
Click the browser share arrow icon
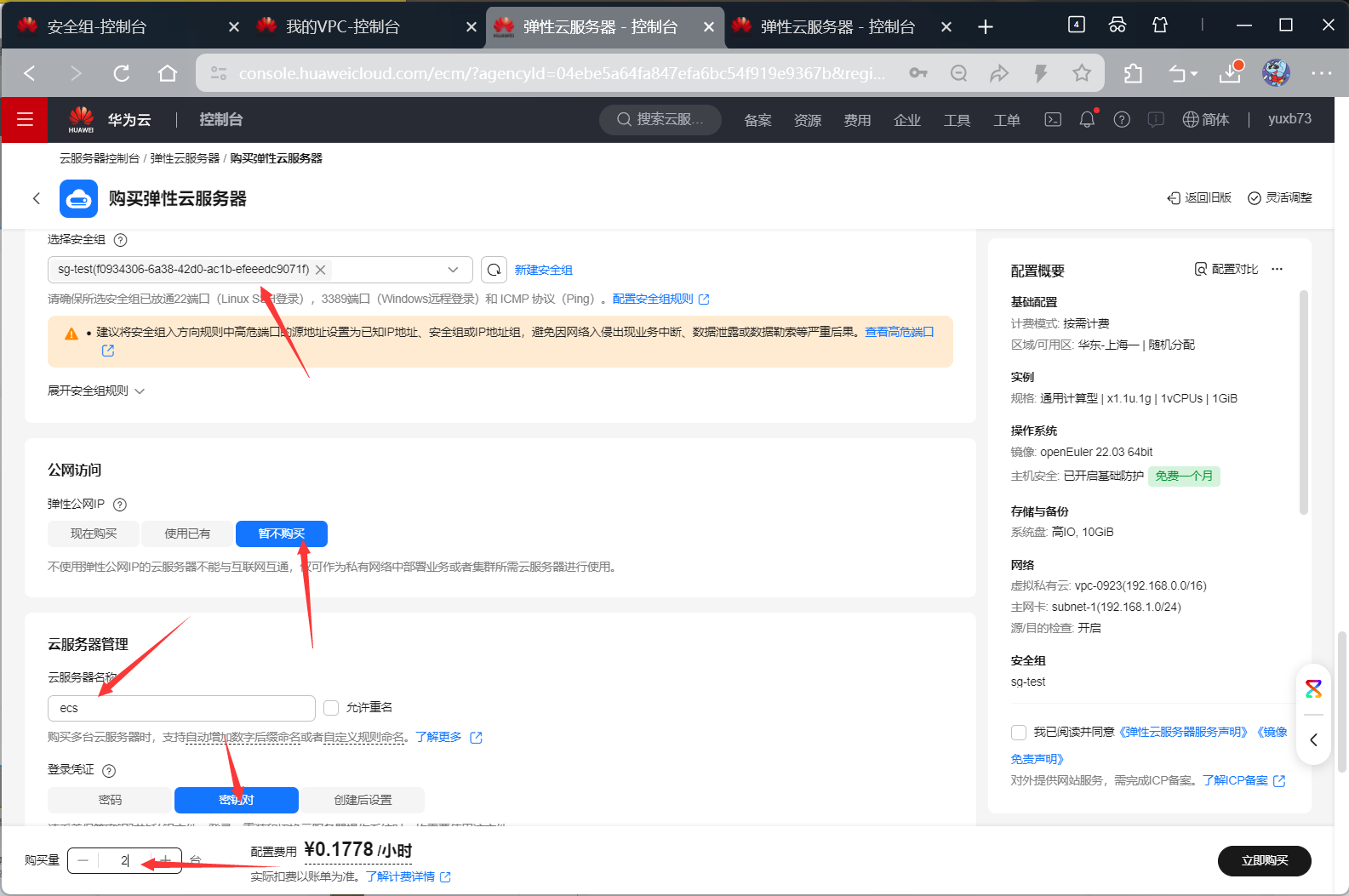999,73
